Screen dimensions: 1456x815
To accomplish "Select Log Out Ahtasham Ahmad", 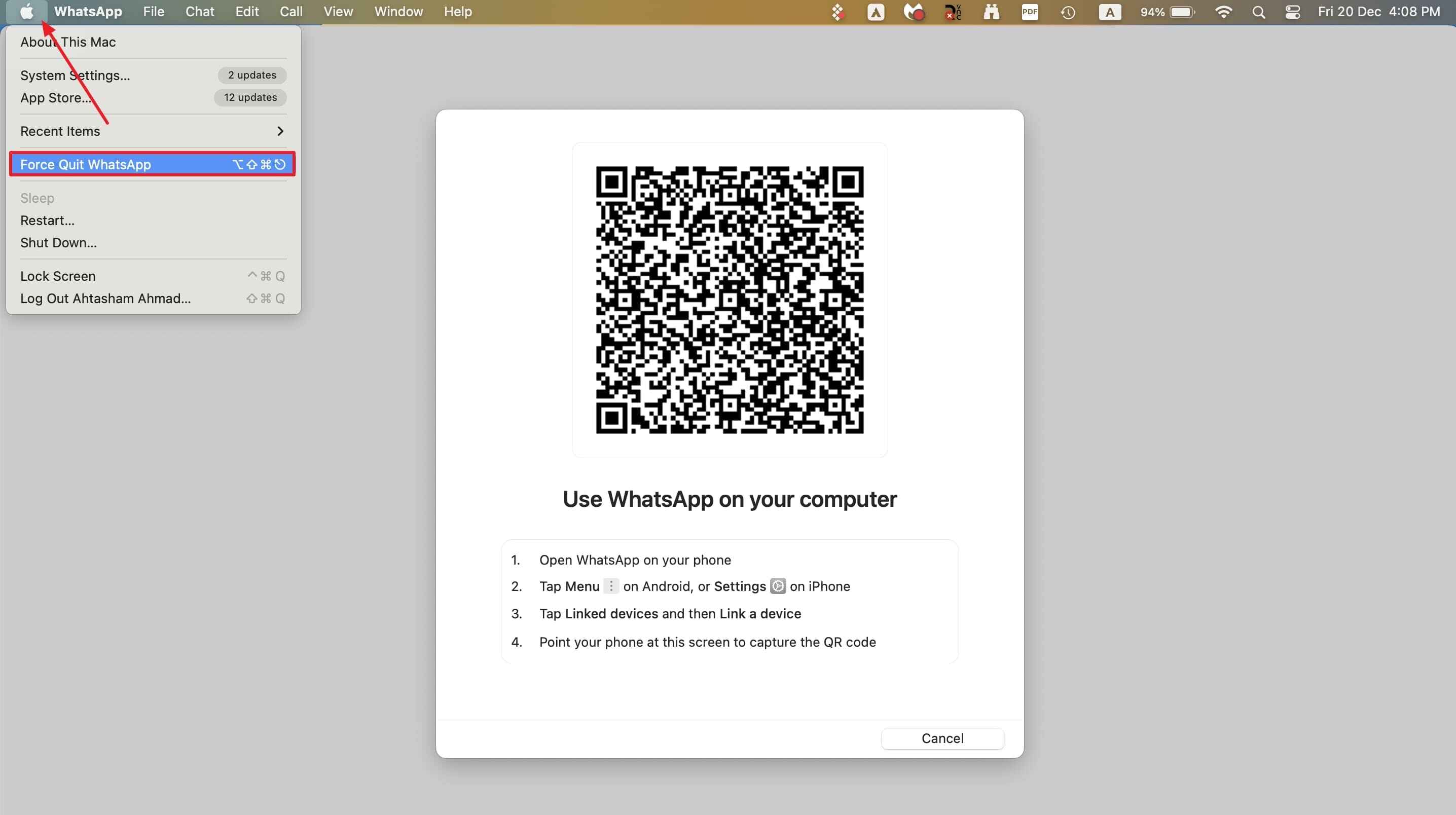I will click(153, 299).
